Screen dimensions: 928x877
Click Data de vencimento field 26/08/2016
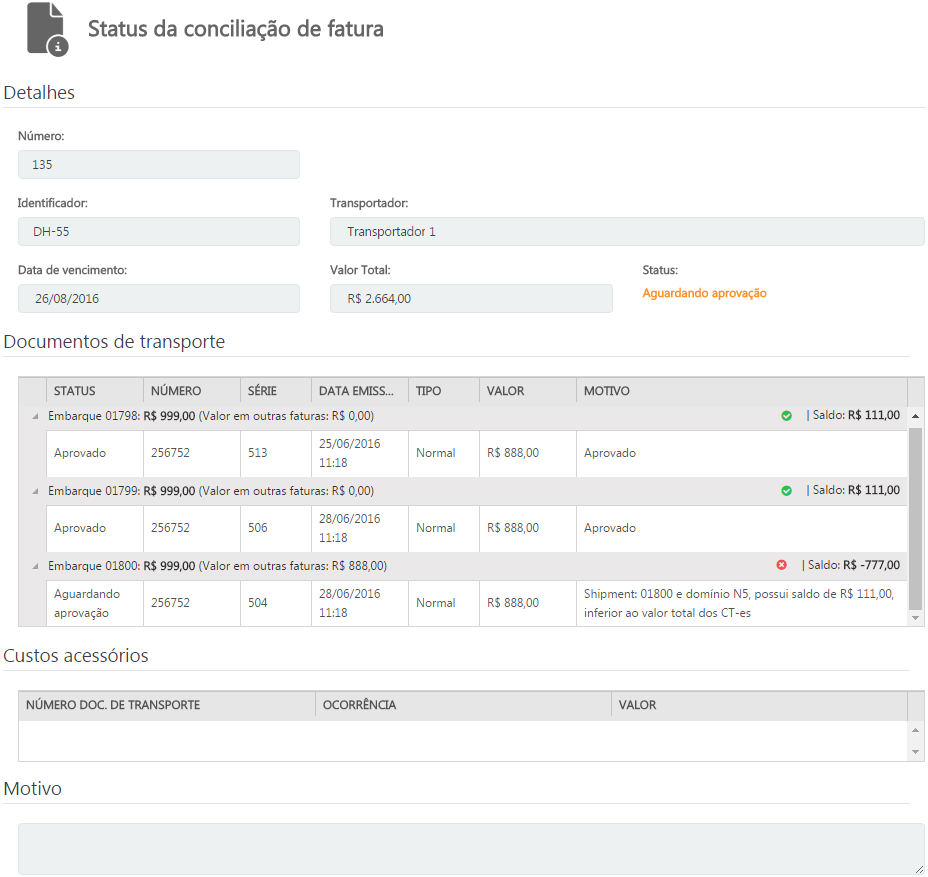click(x=159, y=298)
